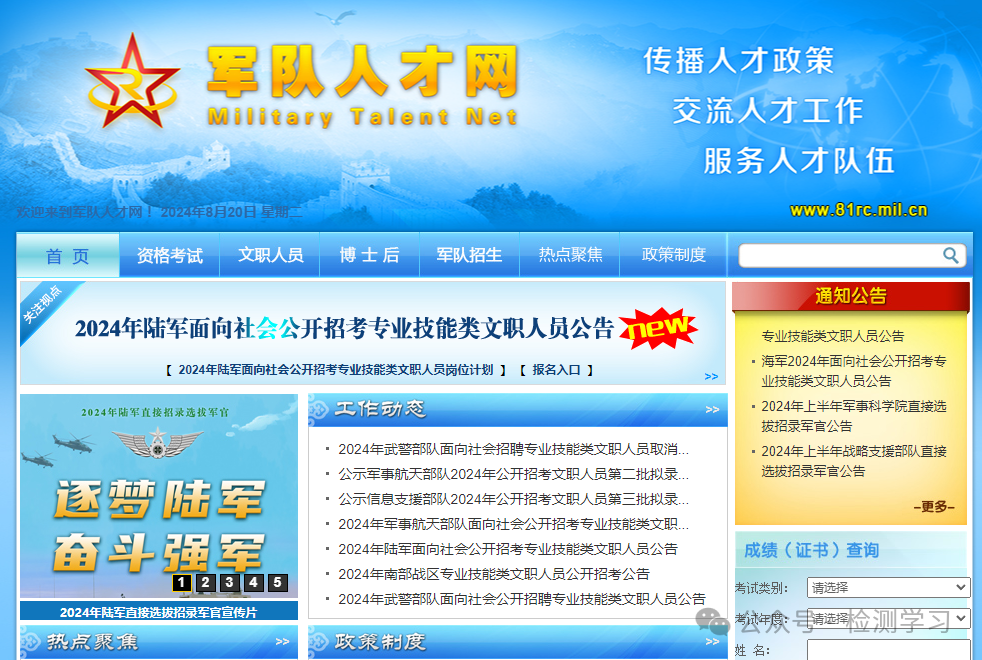The height and width of the screenshot is (660, 982).
Task: Go to the 文职人员 section
Action: (x=270, y=255)
